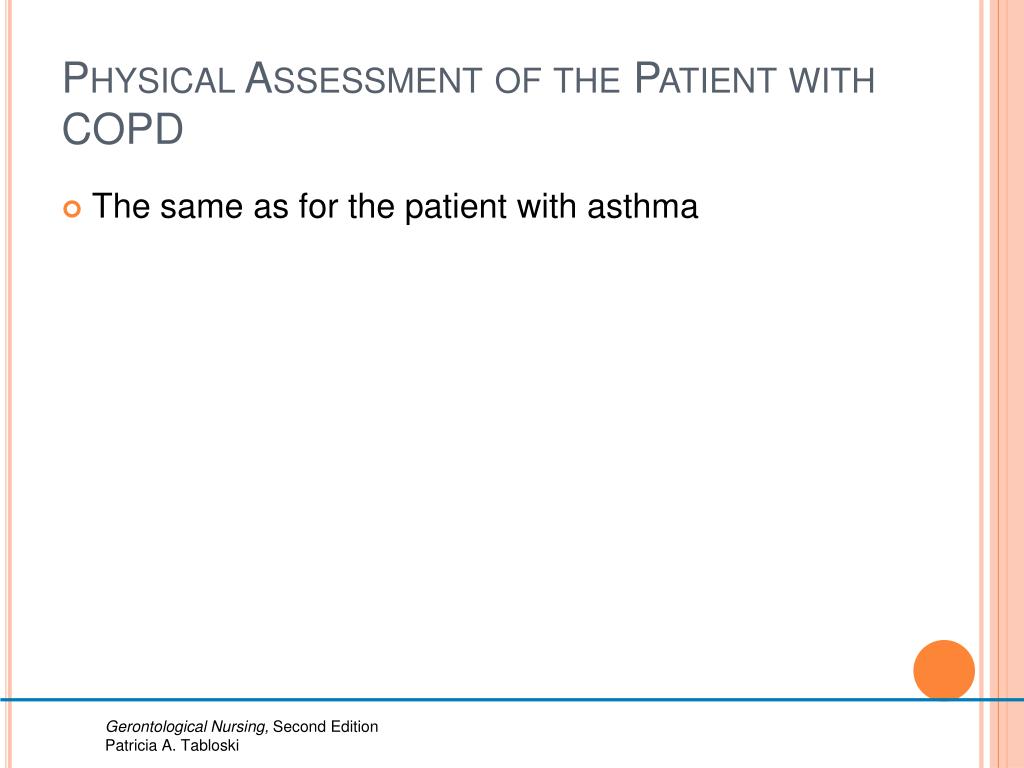Click the word "Physical" in the title
Viewport: 1024px width, 768px height.
[148, 78]
